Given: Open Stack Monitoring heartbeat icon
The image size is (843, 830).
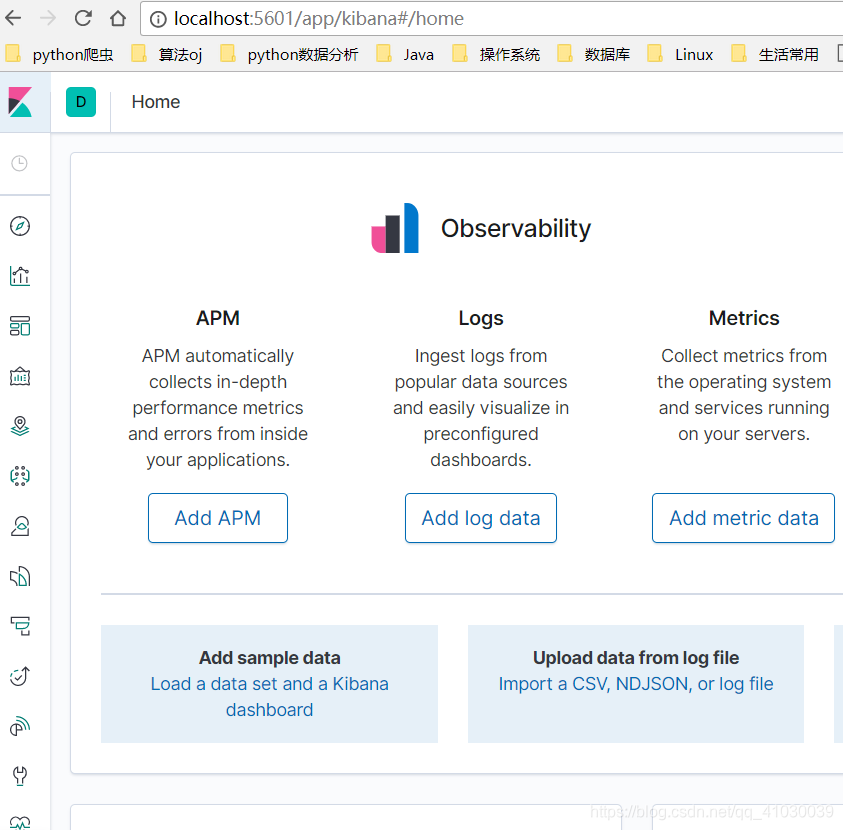Looking at the screenshot, I should tap(20, 822).
